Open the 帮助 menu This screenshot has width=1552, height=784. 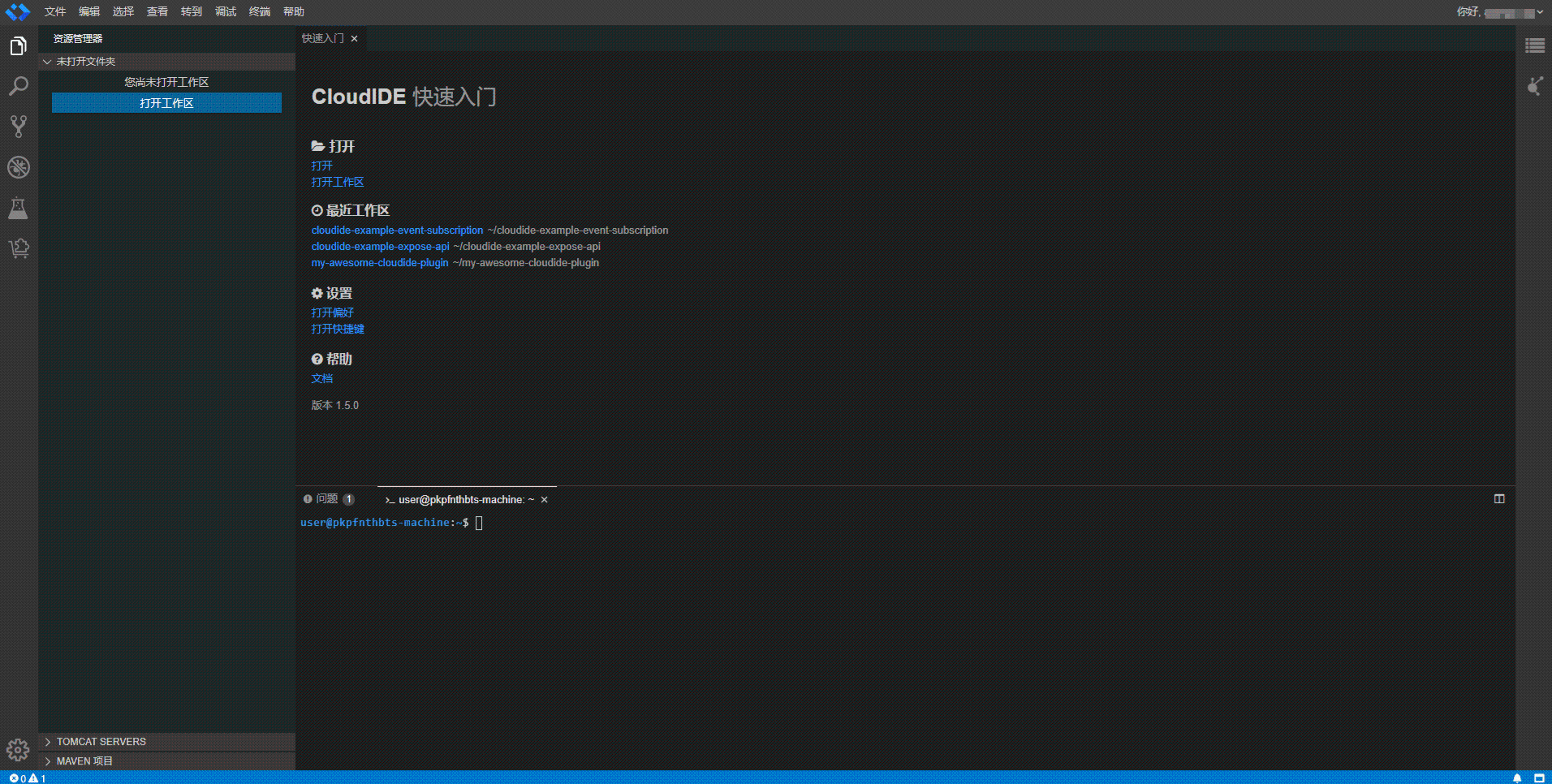click(x=294, y=12)
